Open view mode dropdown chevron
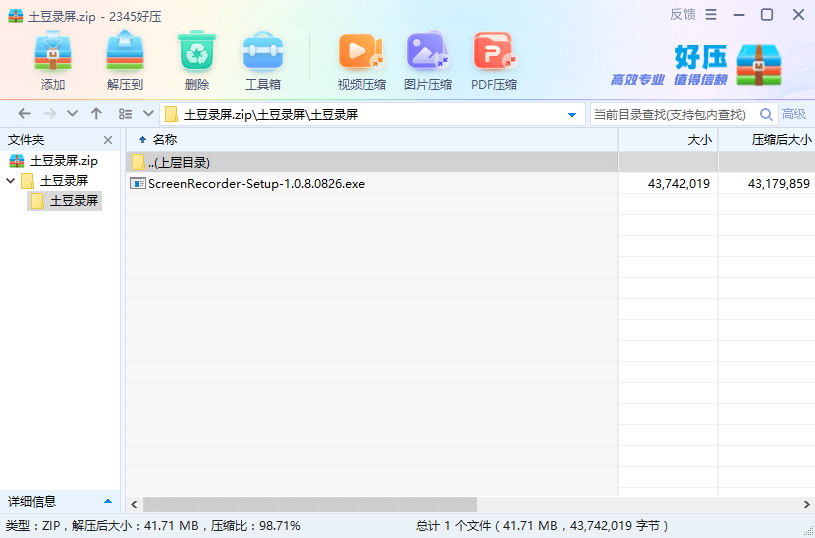815x538 pixels. pos(148,114)
